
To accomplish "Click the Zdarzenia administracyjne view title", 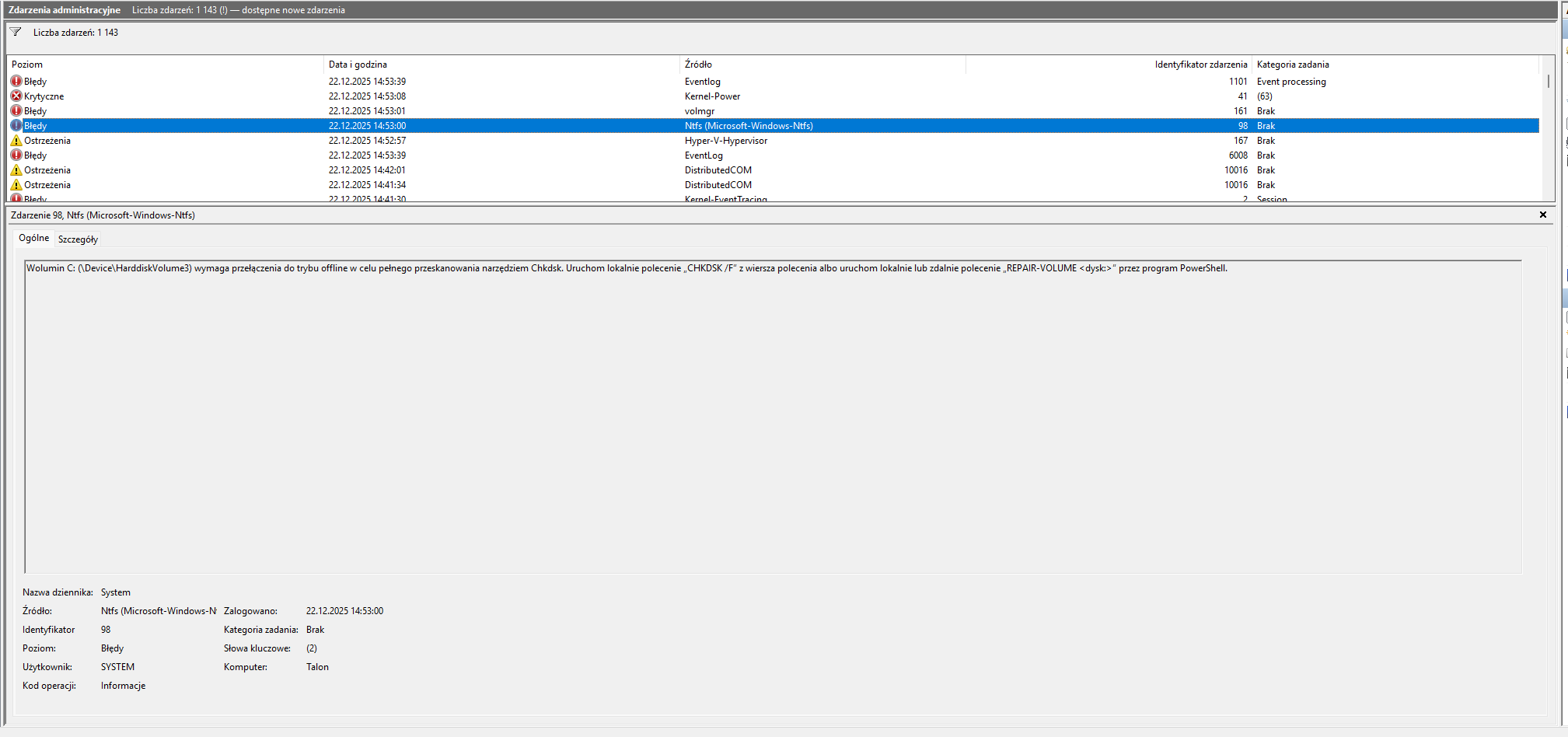I will click(65, 10).
